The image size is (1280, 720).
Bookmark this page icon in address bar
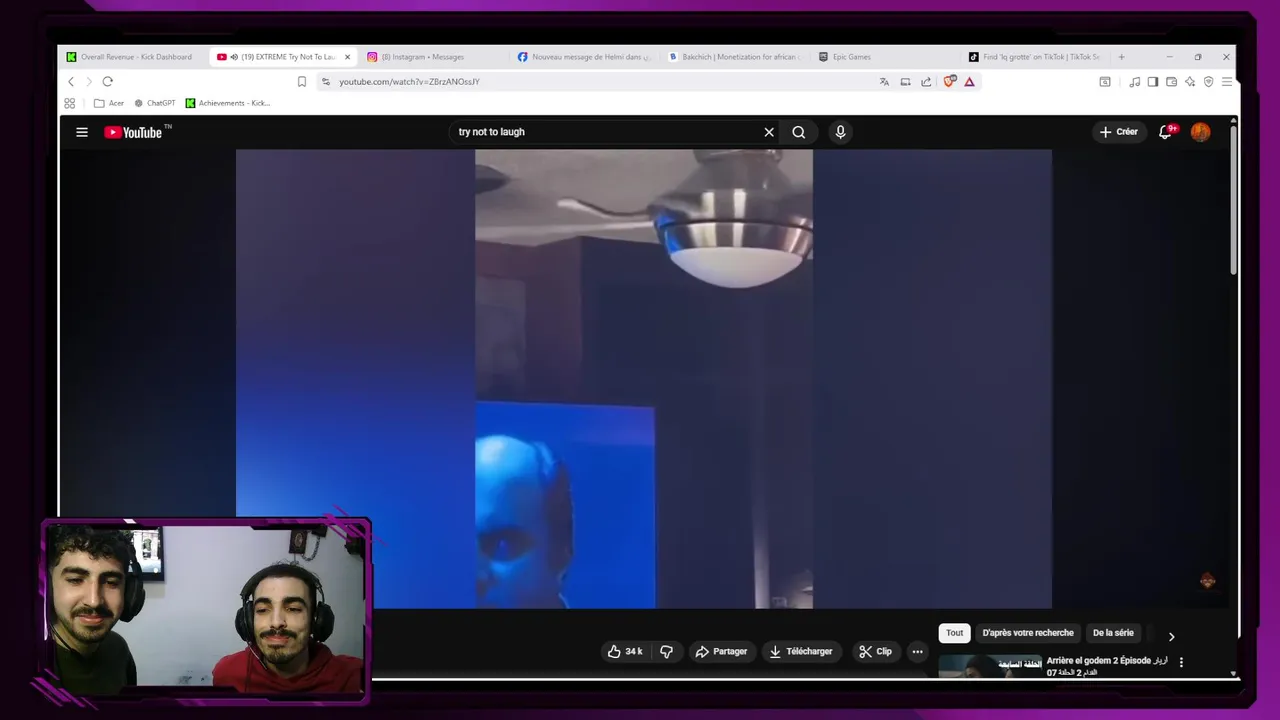302,81
